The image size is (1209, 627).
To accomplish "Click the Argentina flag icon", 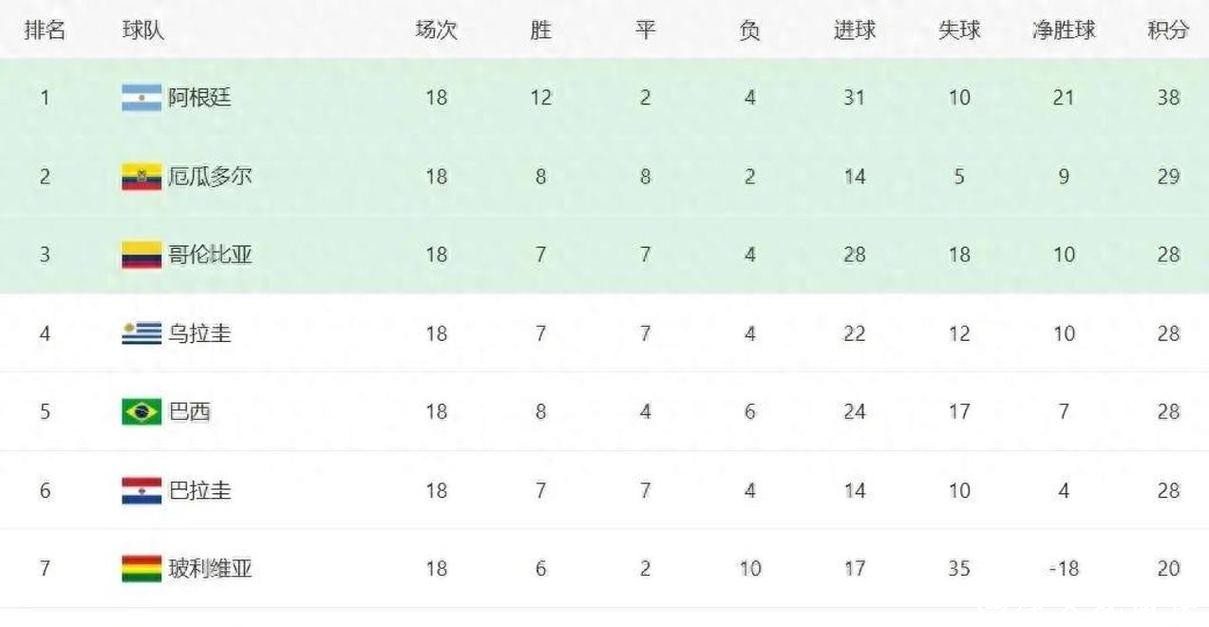I will point(141,98).
